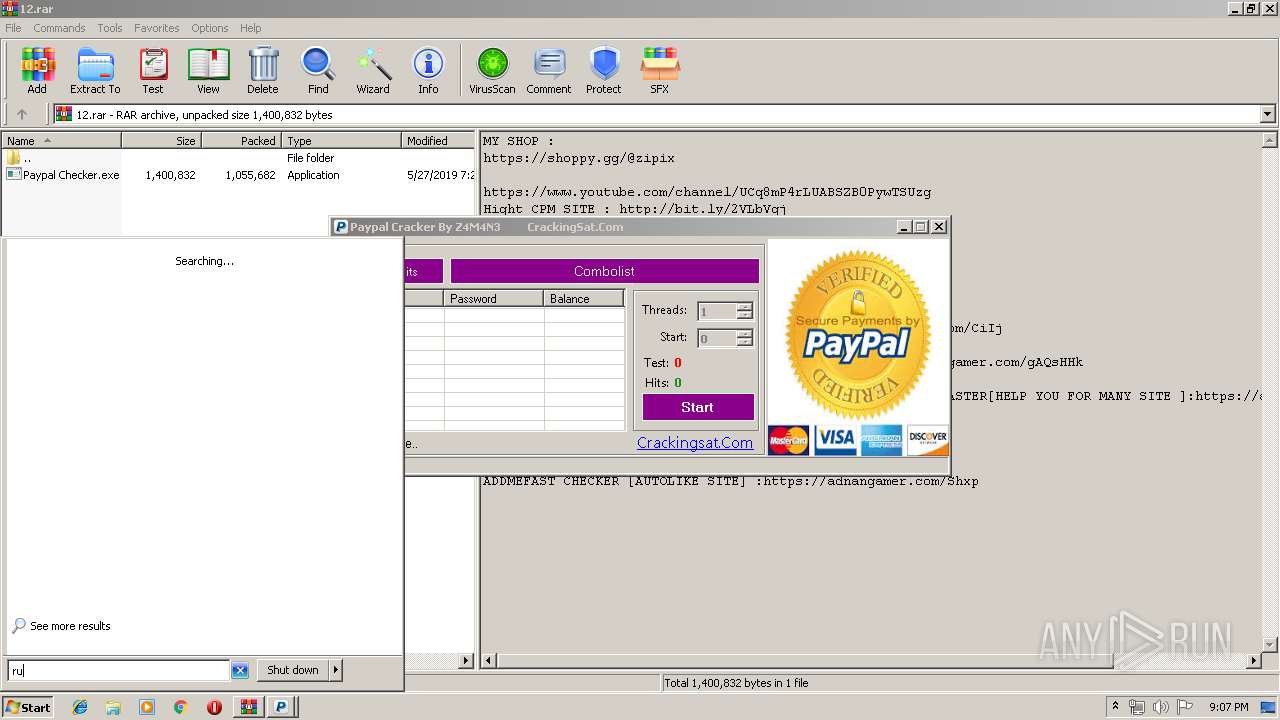The width and height of the screenshot is (1280, 720).
Task: Click the Start button in Paypal Cracker
Action: [x=697, y=407]
